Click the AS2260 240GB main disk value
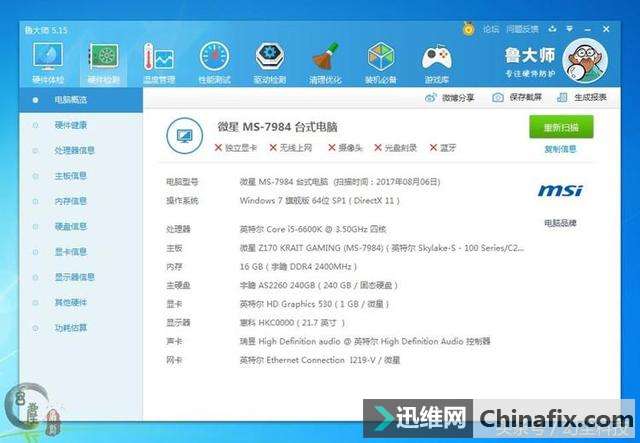 318,285
